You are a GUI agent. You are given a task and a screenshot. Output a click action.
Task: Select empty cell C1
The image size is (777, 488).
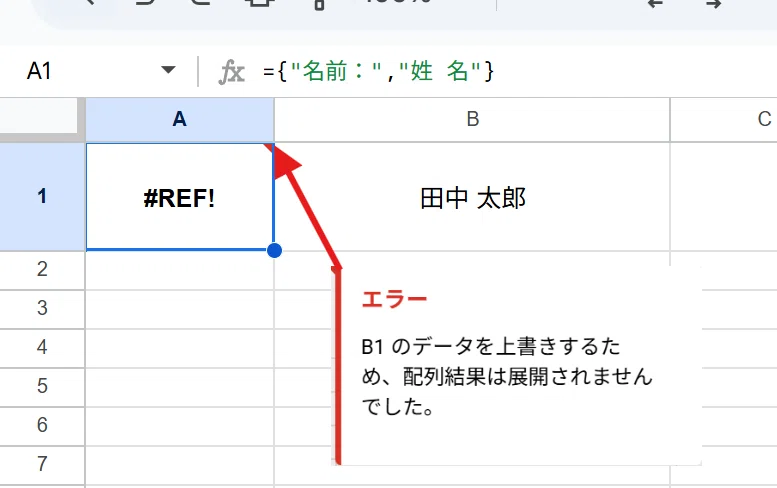point(724,197)
